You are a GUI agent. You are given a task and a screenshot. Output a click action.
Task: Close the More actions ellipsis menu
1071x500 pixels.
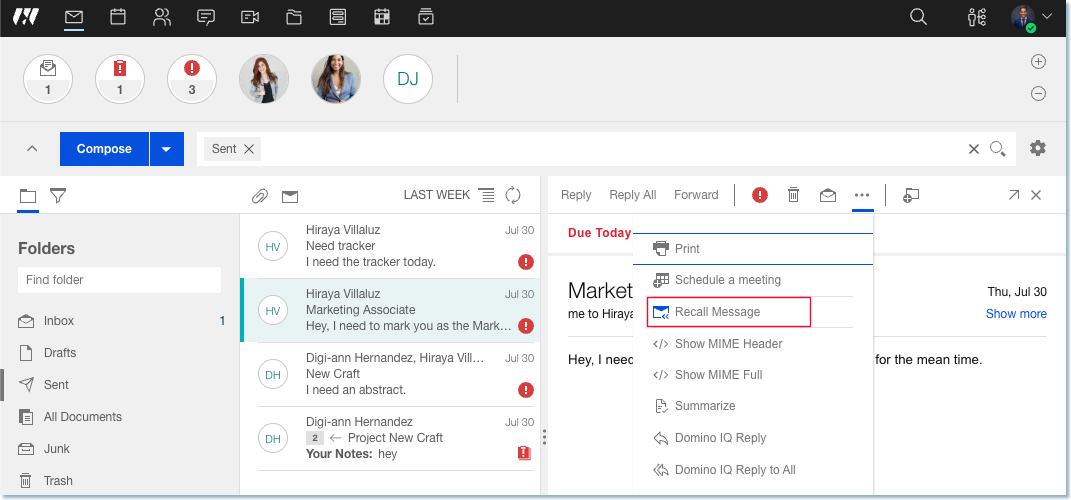coord(862,195)
